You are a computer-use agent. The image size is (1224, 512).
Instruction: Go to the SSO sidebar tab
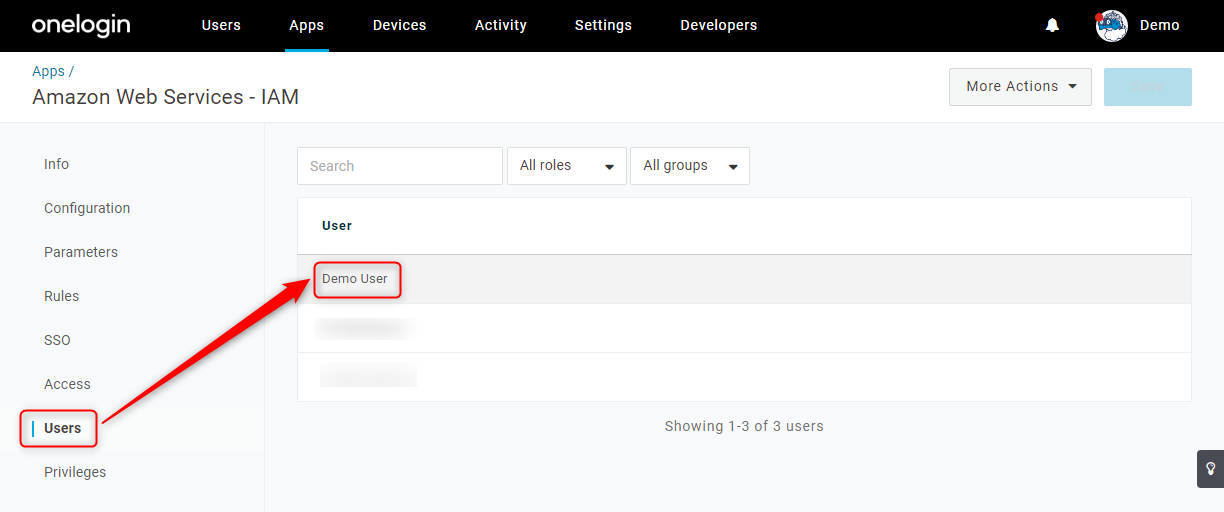click(57, 340)
